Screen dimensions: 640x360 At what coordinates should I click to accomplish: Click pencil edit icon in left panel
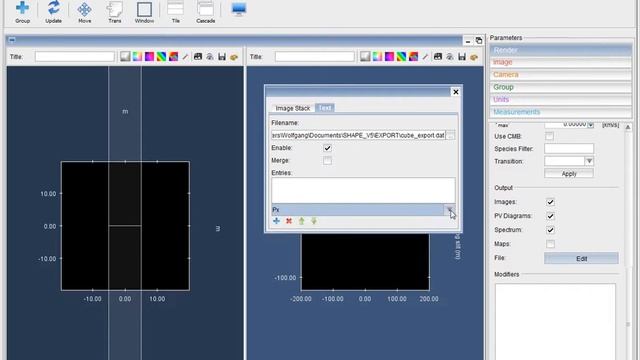(185, 57)
